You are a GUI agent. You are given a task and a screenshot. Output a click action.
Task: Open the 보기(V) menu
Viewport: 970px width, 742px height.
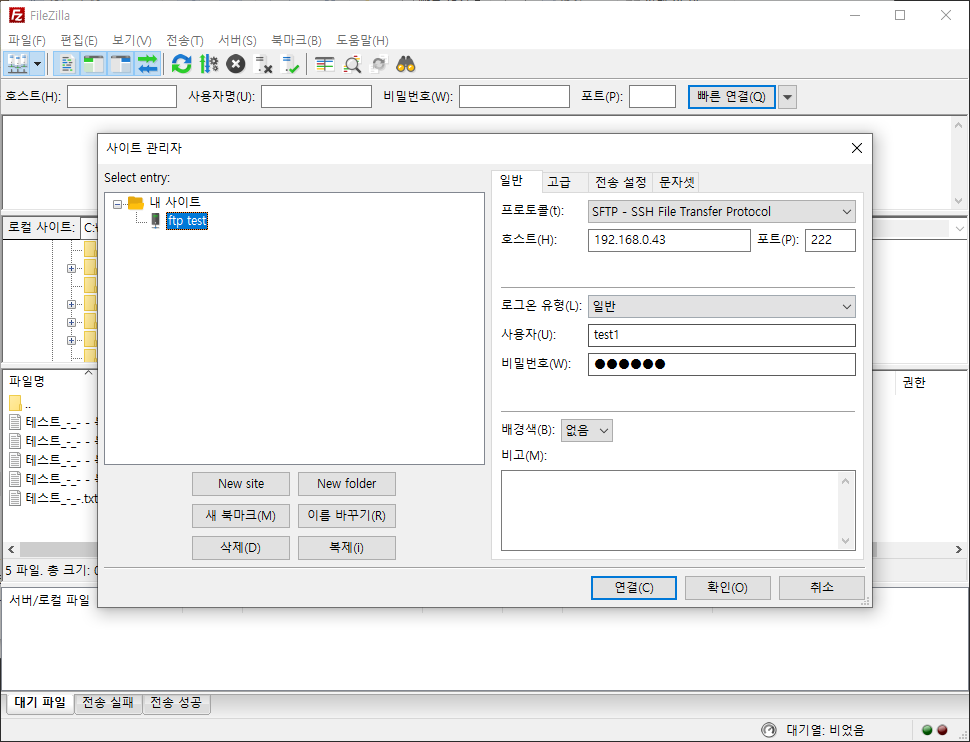point(131,40)
